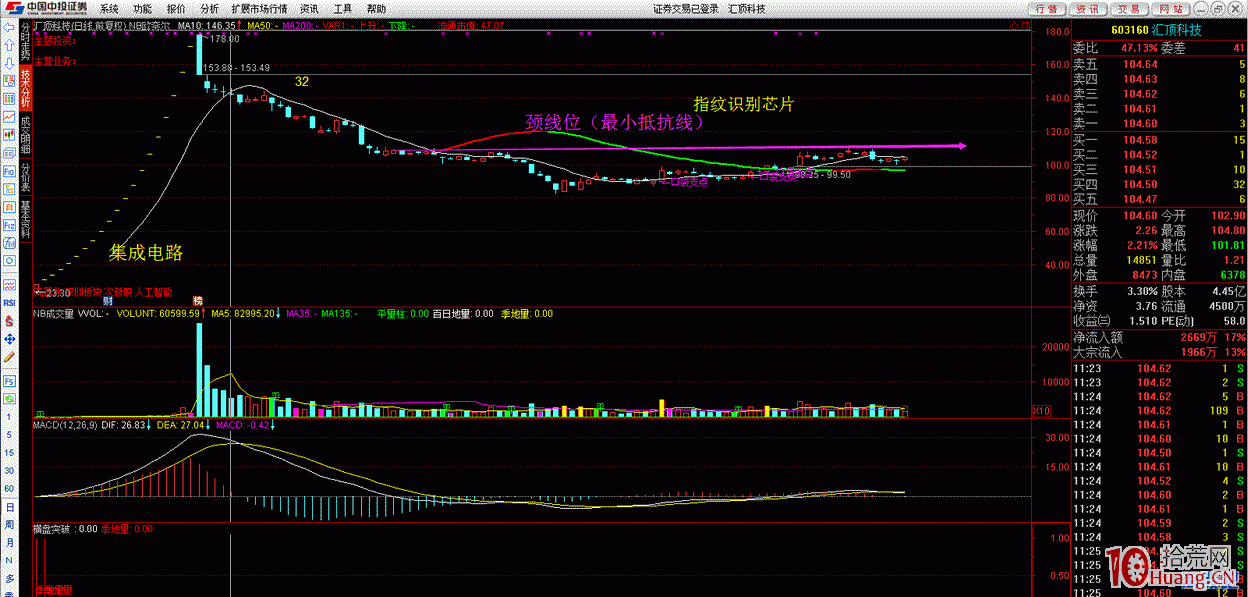Click the red back arrow icon in left toolbar

tap(9, 28)
